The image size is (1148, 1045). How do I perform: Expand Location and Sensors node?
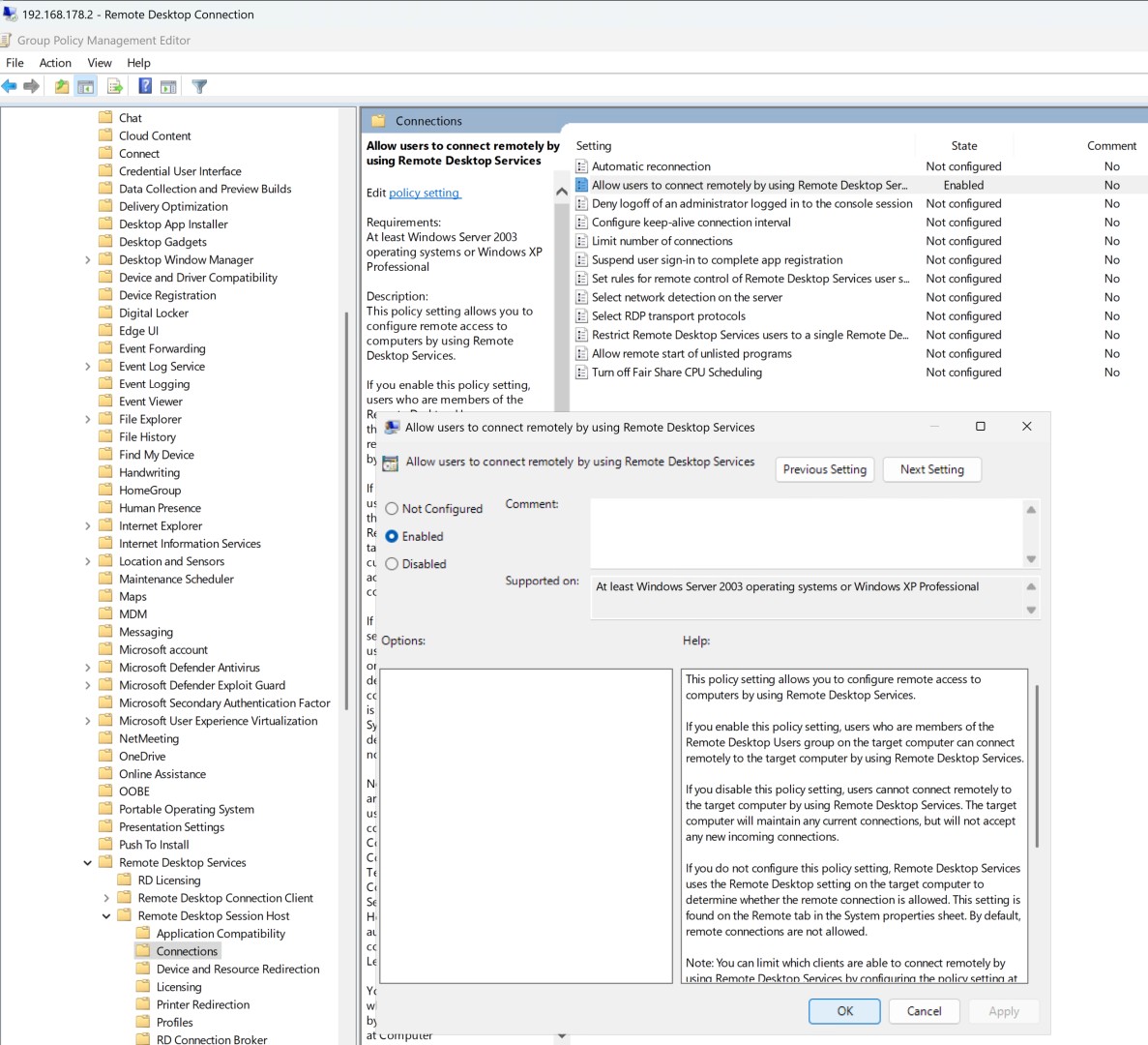87,561
